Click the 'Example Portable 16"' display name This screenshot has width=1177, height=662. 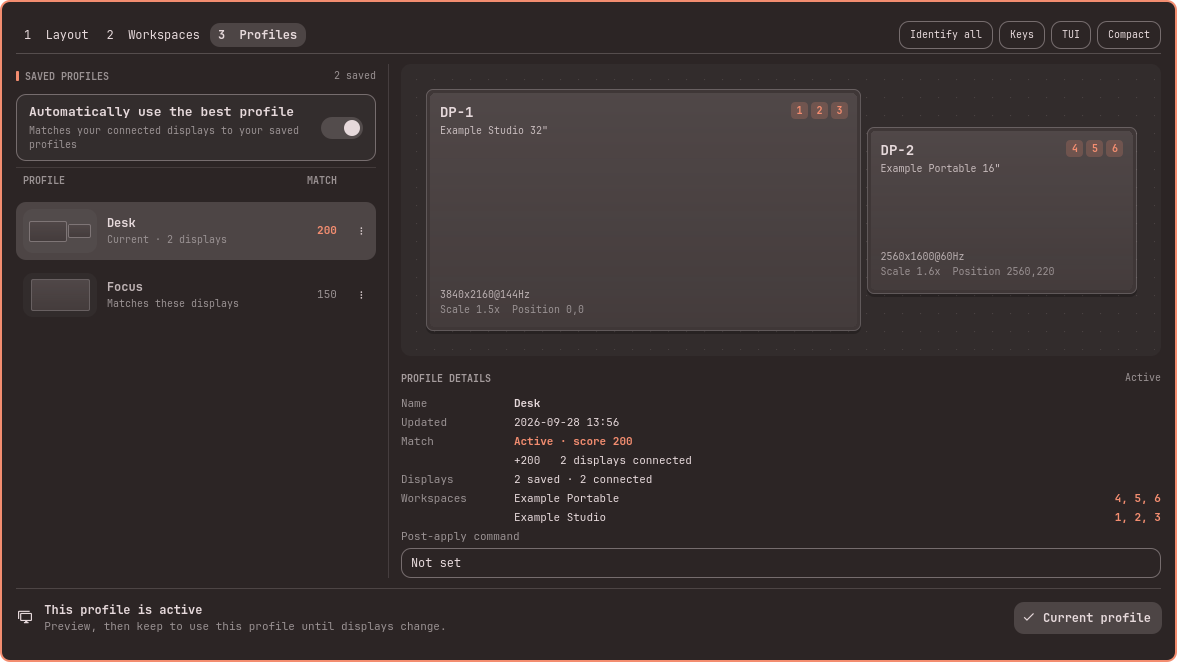pyautogui.click(x=940, y=168)
